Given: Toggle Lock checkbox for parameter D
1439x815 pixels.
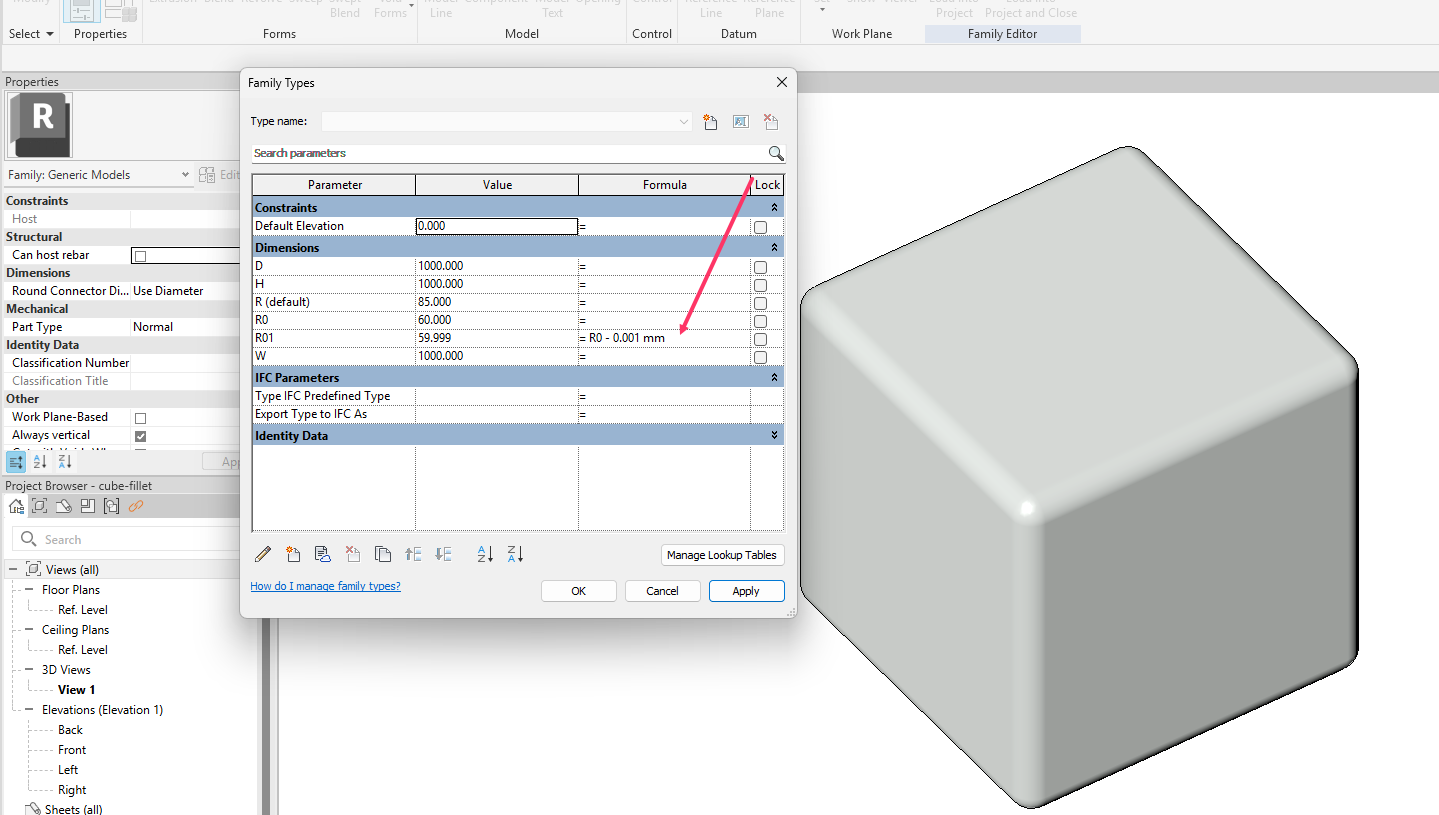Looking at the screenshot, I should click(x=760, y=267).
